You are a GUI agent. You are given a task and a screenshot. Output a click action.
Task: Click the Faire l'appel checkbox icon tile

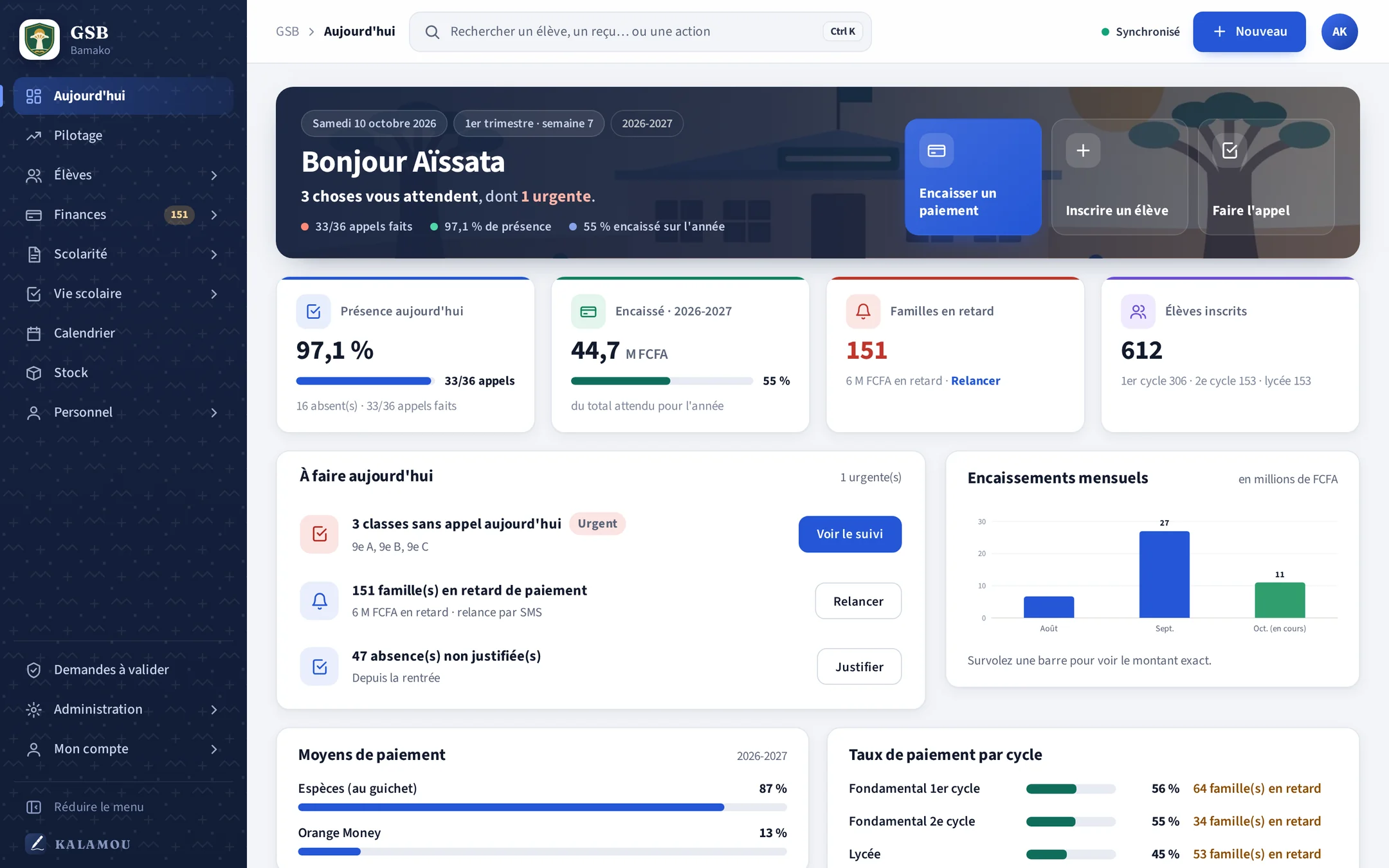pyautogui.click(x=1230, y=150)
